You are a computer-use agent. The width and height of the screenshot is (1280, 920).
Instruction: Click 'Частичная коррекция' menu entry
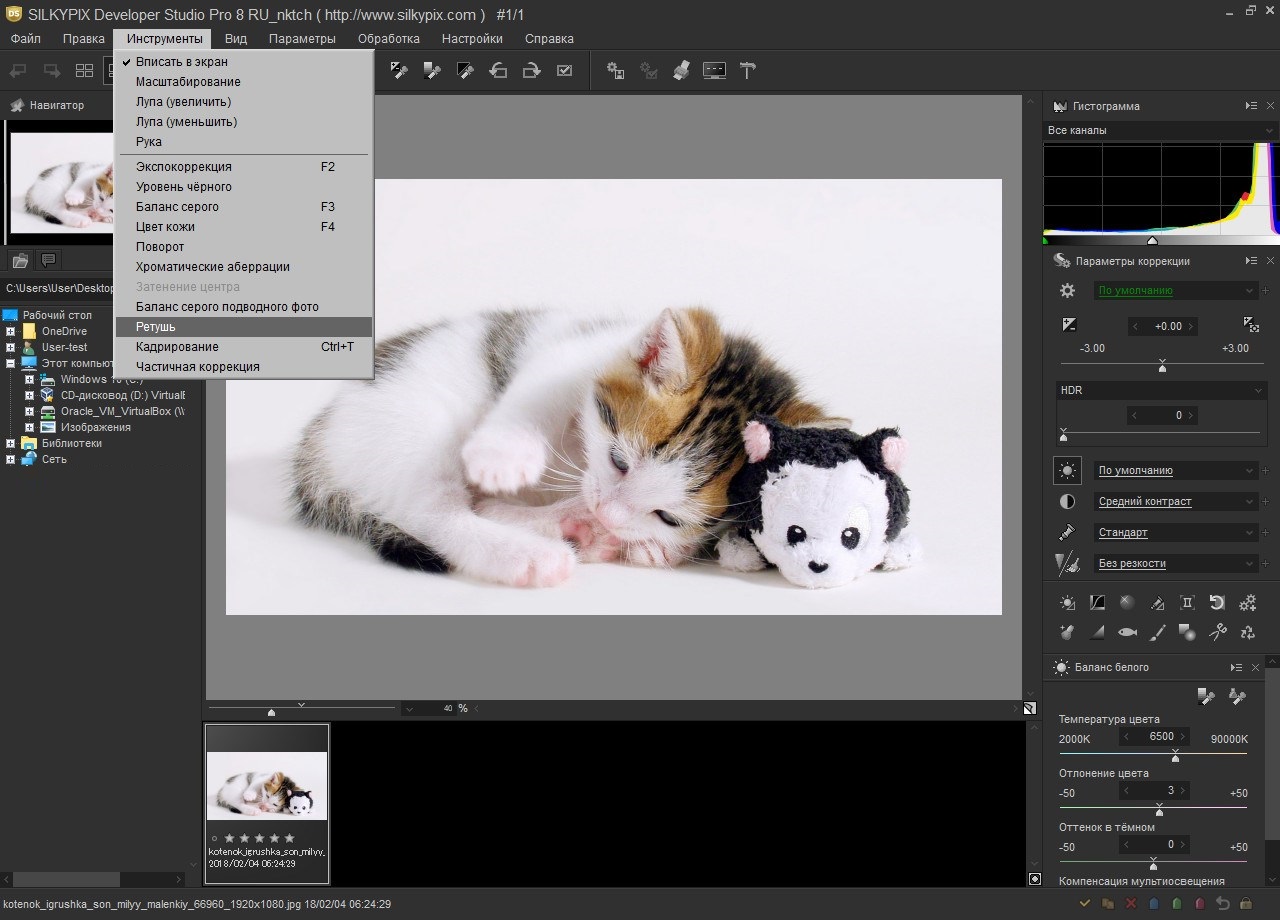[x=197, y=367]
